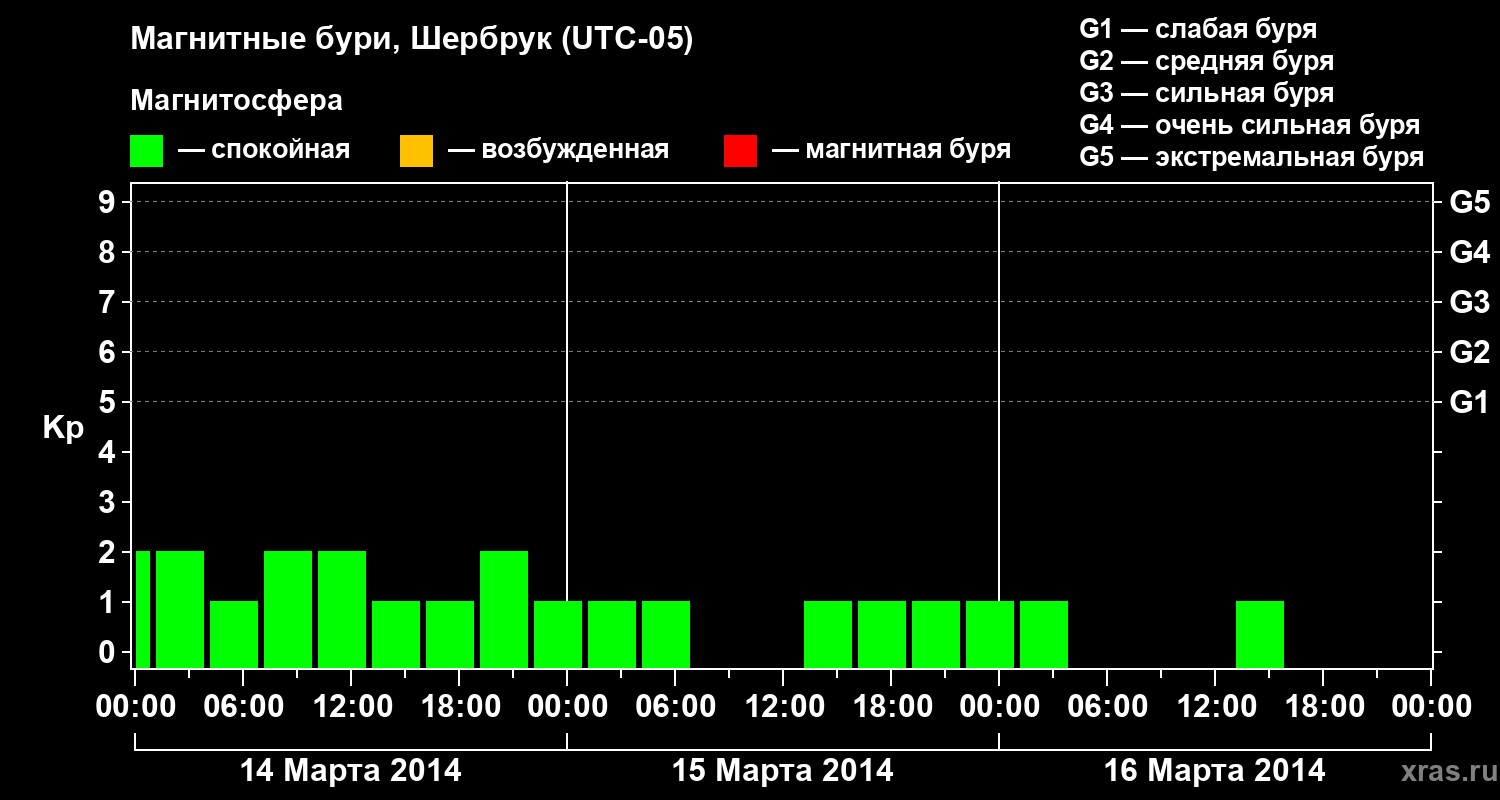Click the green «спокойная» legend swatch

click(147, 151)
